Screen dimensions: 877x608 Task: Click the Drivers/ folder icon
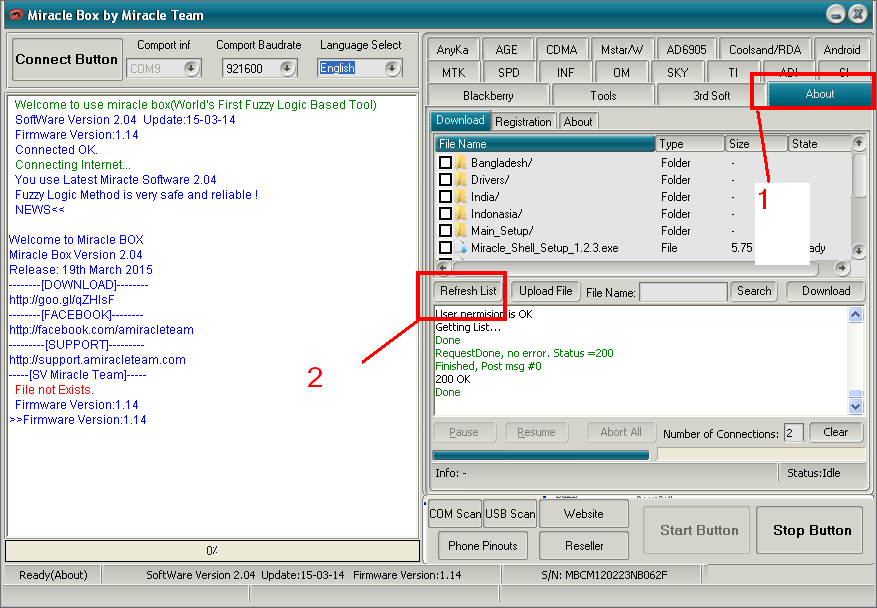(x=461, y=180)
